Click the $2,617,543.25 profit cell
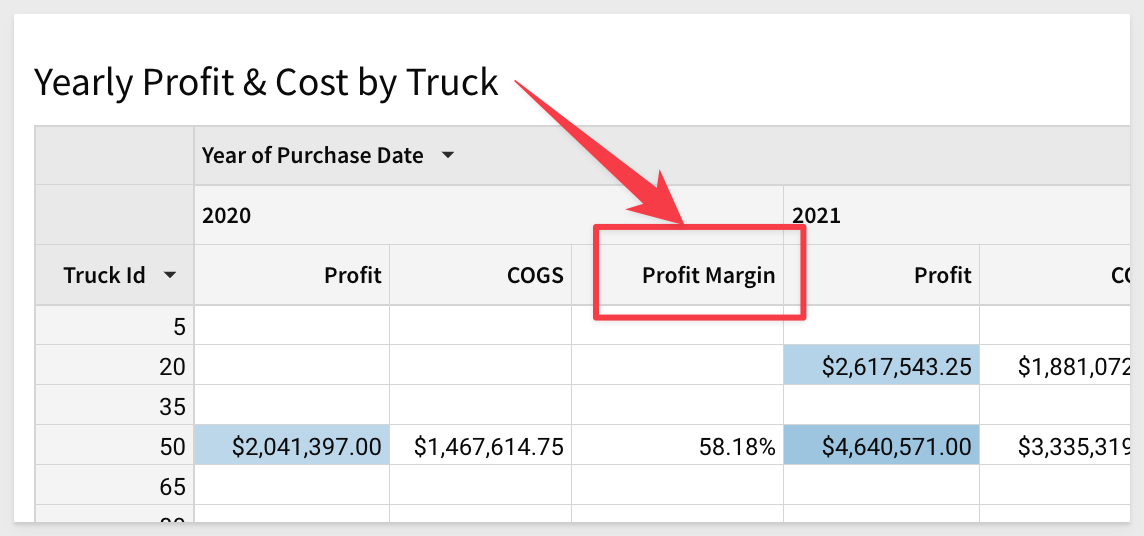Viewport: 1144px width, 536px height. pos(896,367)
